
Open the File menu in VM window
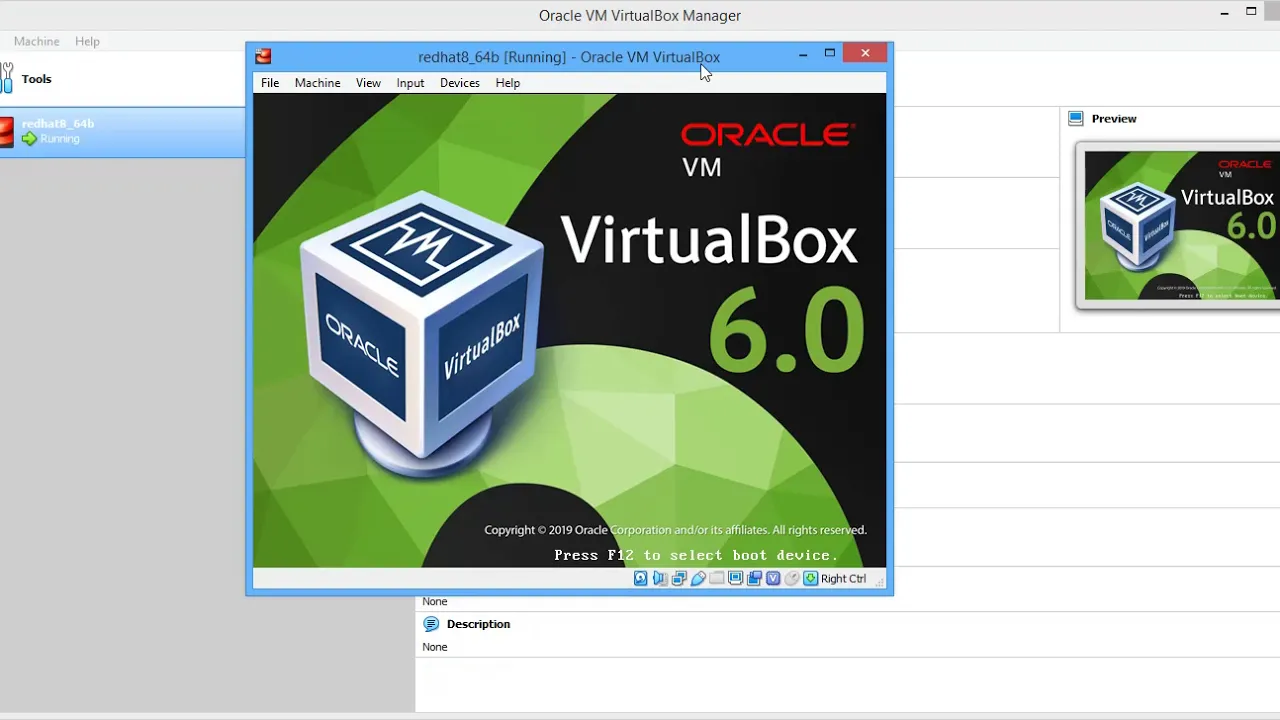tap(270, 83)
